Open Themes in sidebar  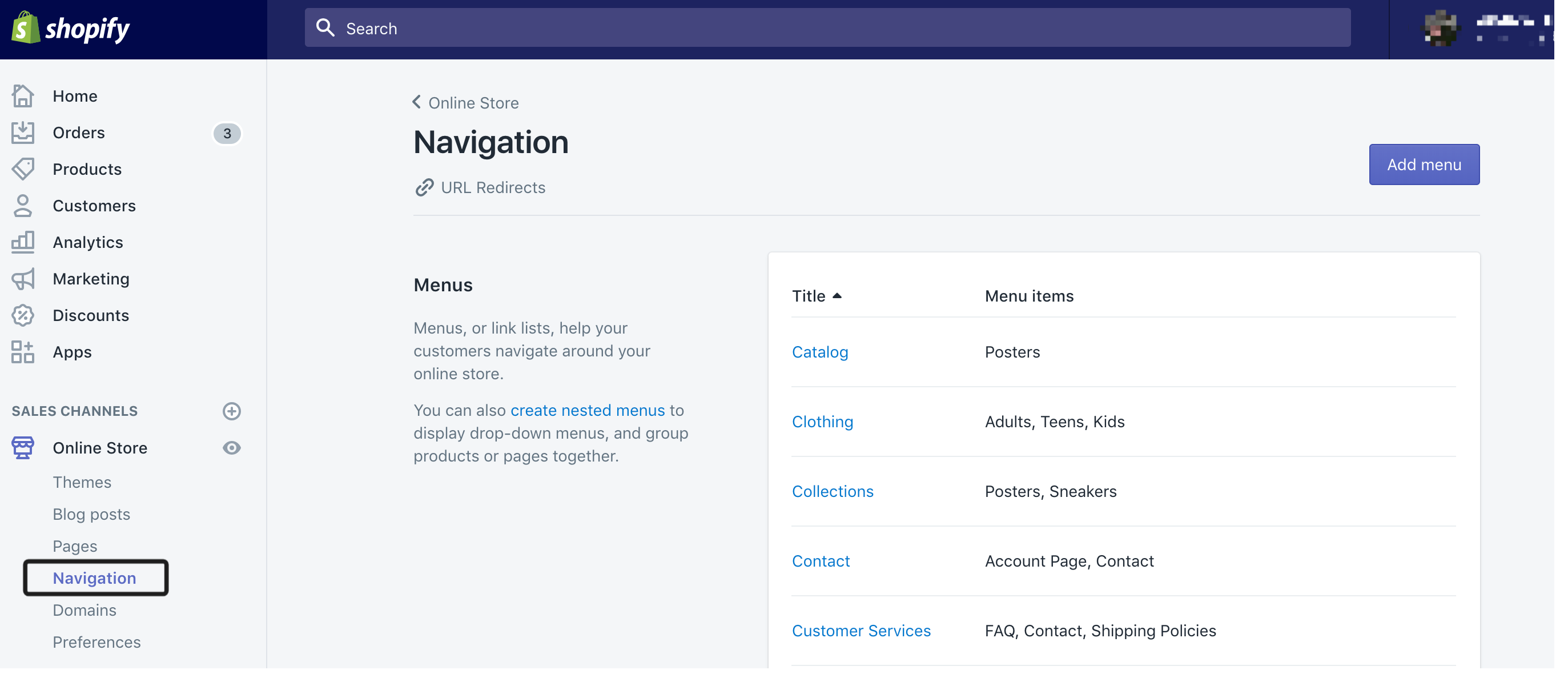(x=82, y=482)
